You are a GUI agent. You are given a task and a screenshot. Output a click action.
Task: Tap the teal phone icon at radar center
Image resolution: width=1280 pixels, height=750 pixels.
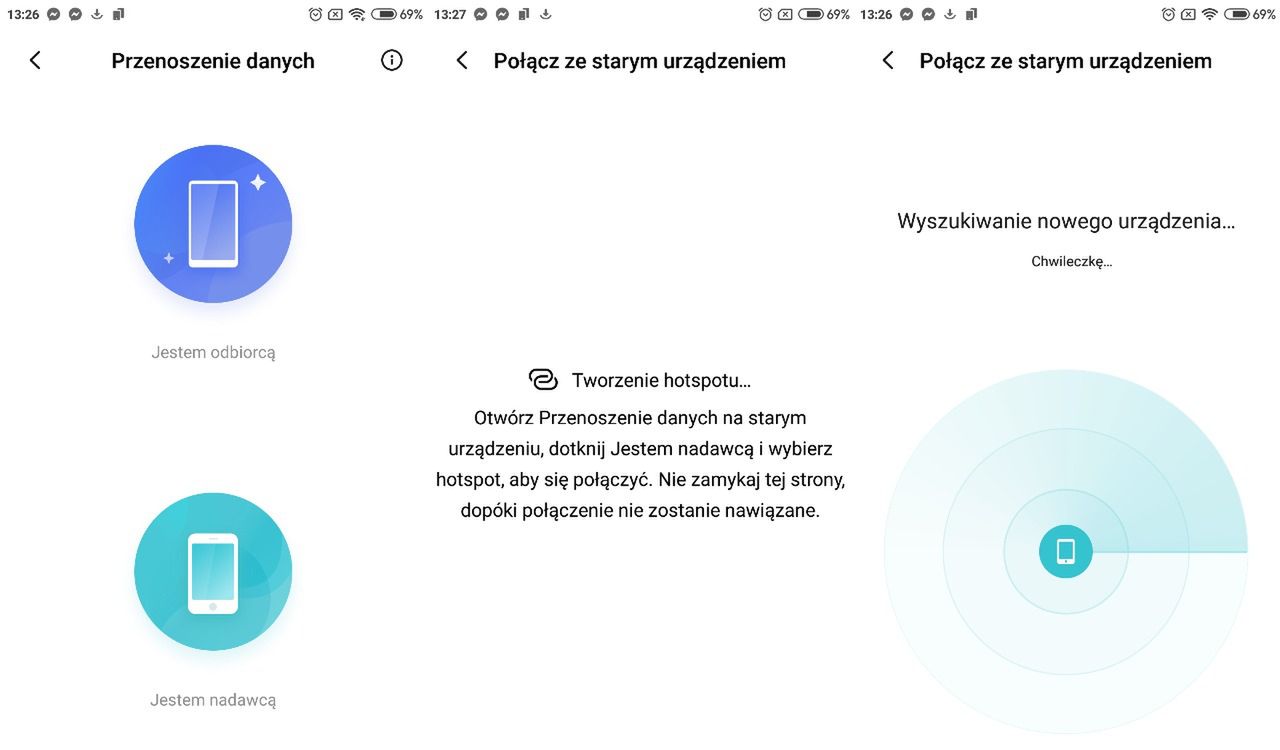coord(1066,551)
